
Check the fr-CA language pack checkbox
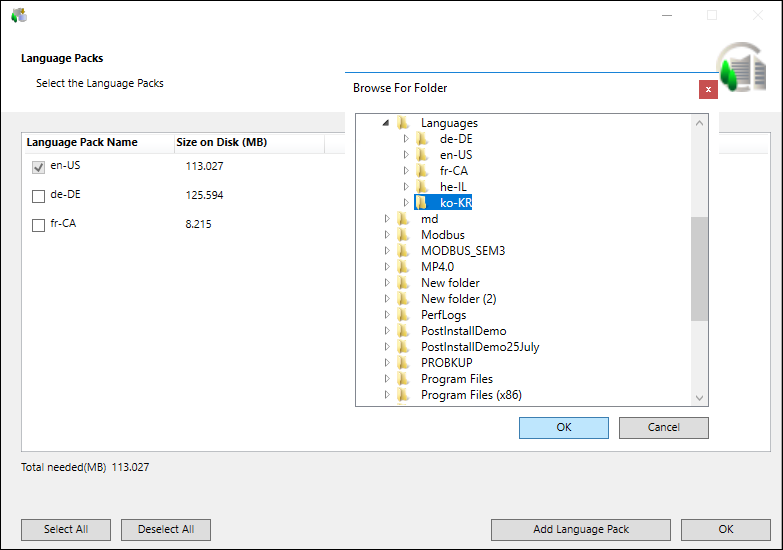[x=39, y=225]
